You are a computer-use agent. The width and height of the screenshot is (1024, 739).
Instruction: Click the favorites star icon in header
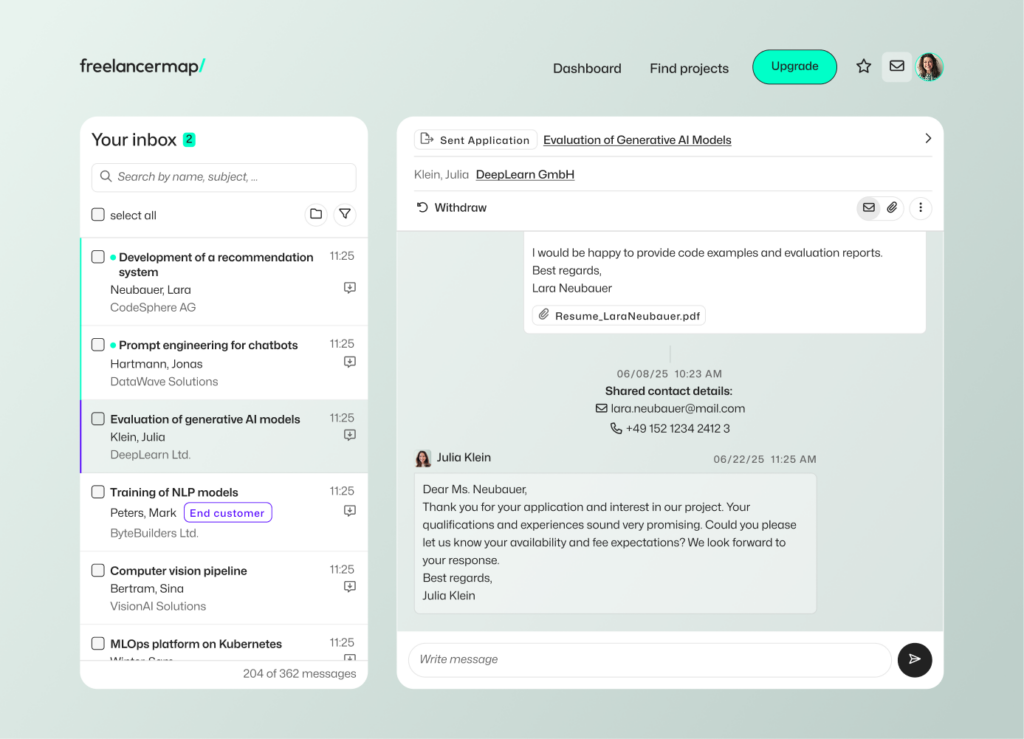864,67
